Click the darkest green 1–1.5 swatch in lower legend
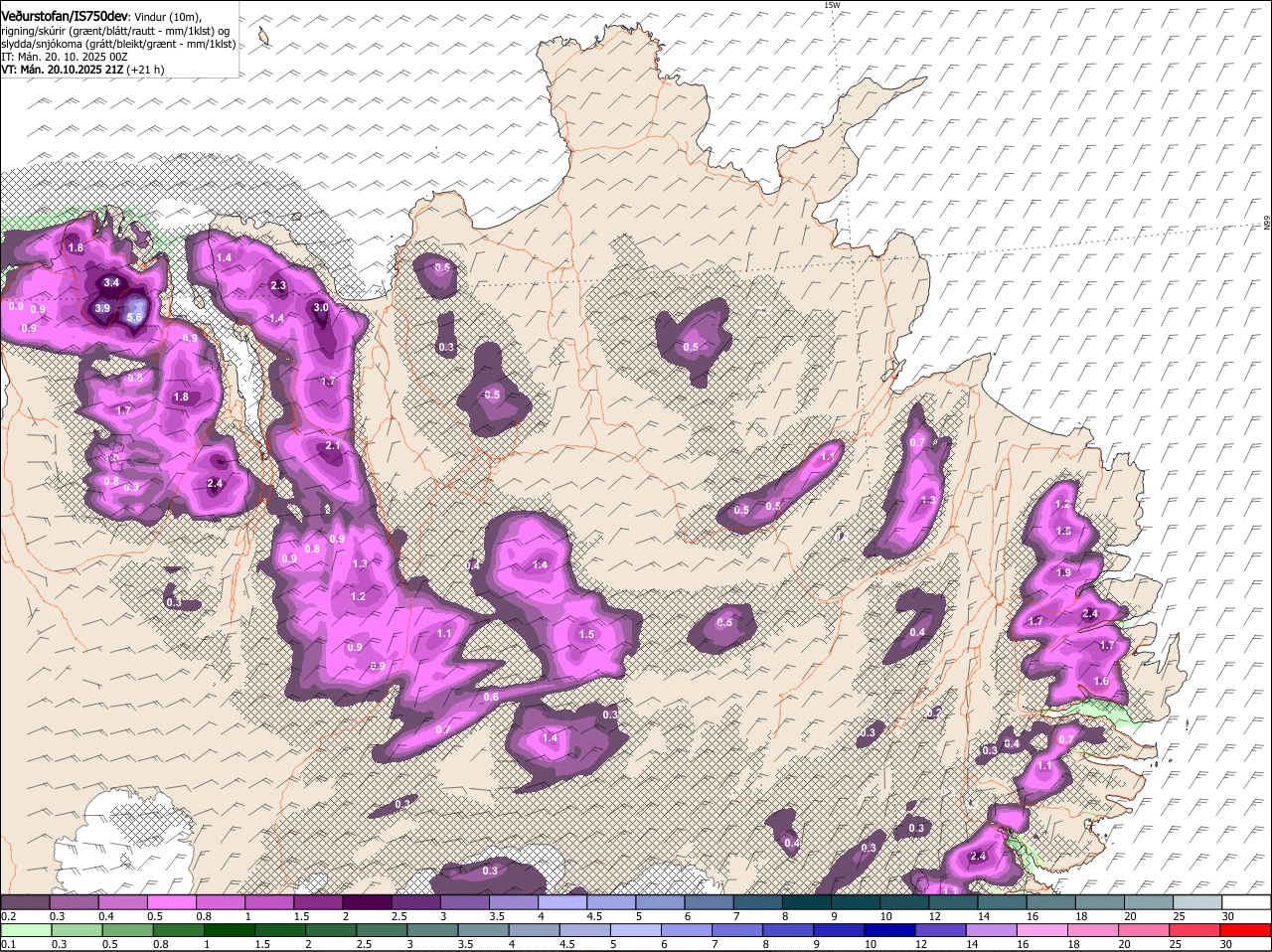This screenshot has width=1272, height=952. 228,931
